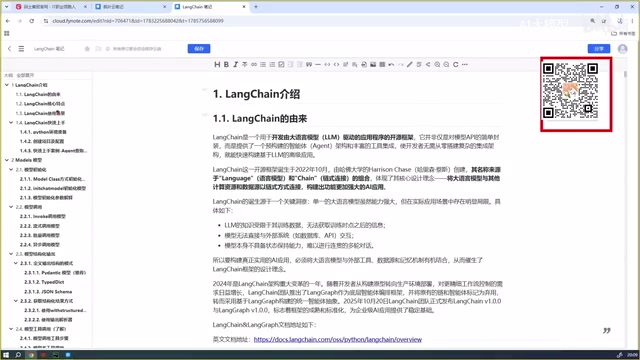Open a new browser tab
This screenshot has height=360, width=640.
click(x=256, y=7)
